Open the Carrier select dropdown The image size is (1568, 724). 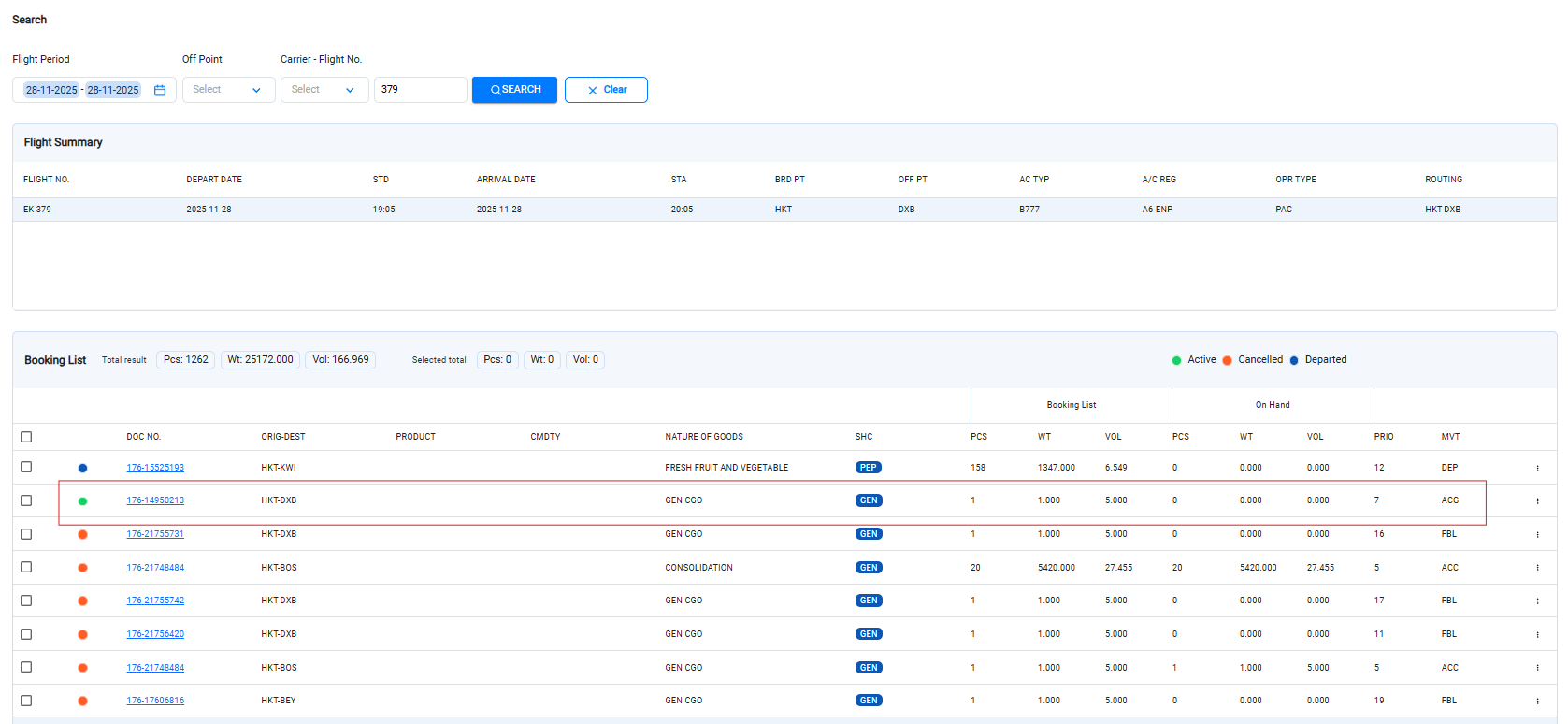324,90
